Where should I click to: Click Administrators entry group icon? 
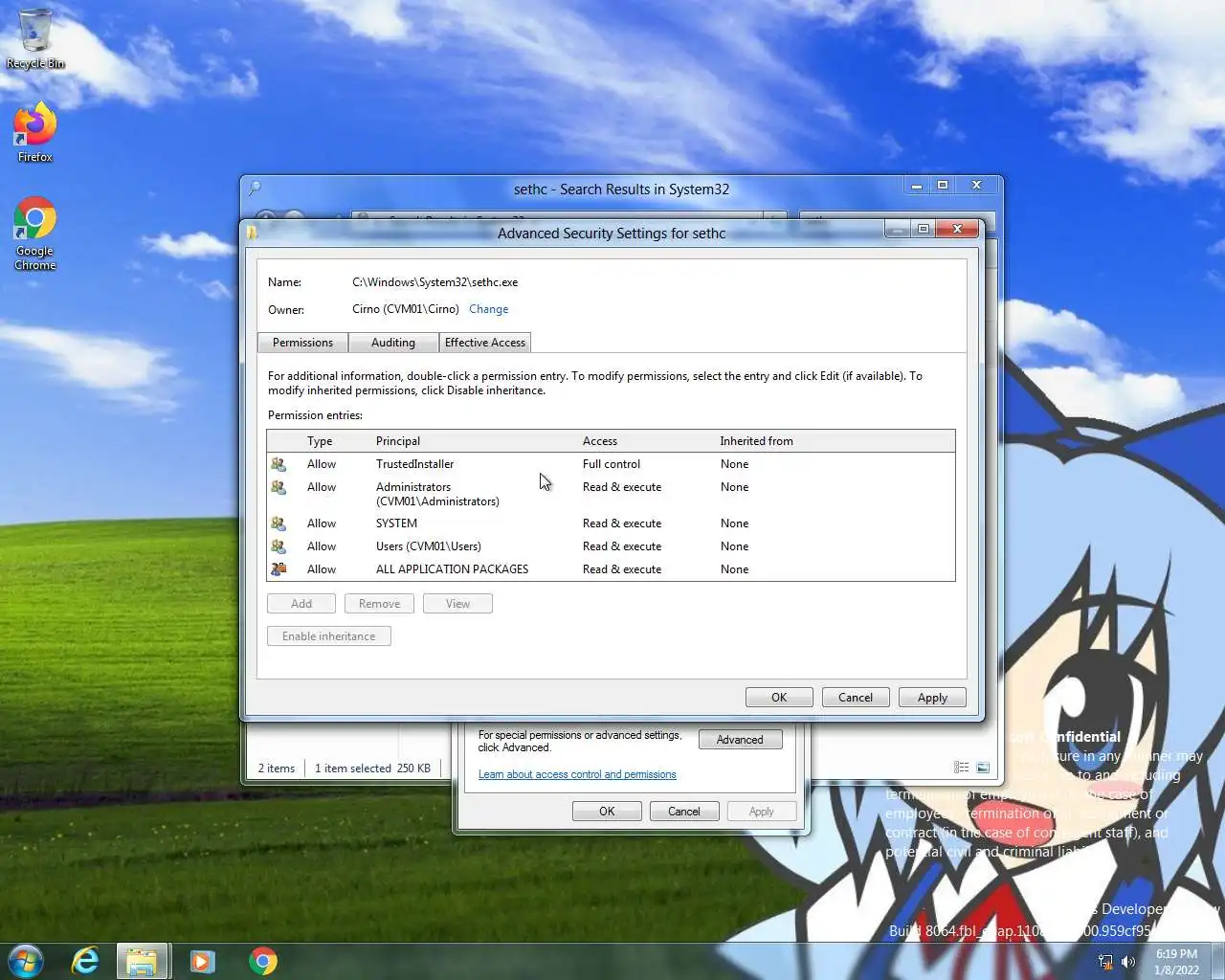point(278,487)
